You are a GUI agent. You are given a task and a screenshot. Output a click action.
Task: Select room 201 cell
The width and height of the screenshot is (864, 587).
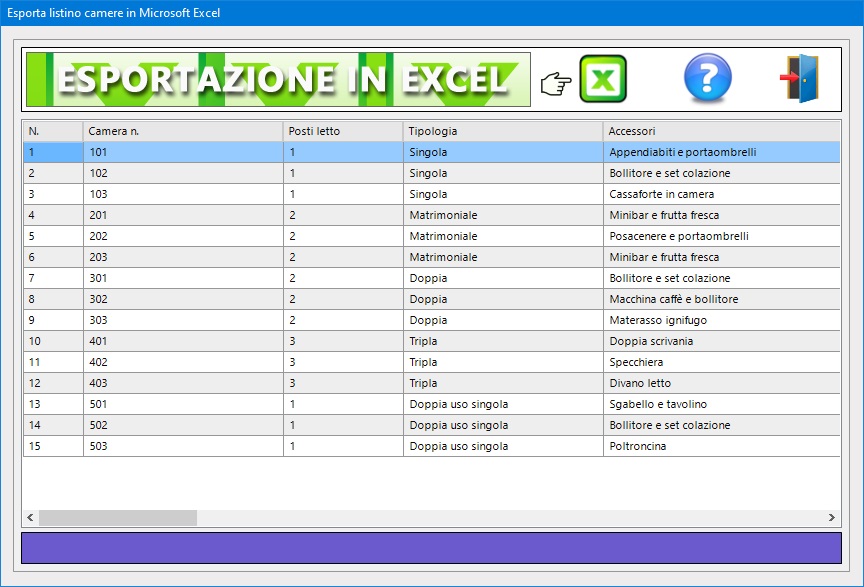tap(183, 215)
